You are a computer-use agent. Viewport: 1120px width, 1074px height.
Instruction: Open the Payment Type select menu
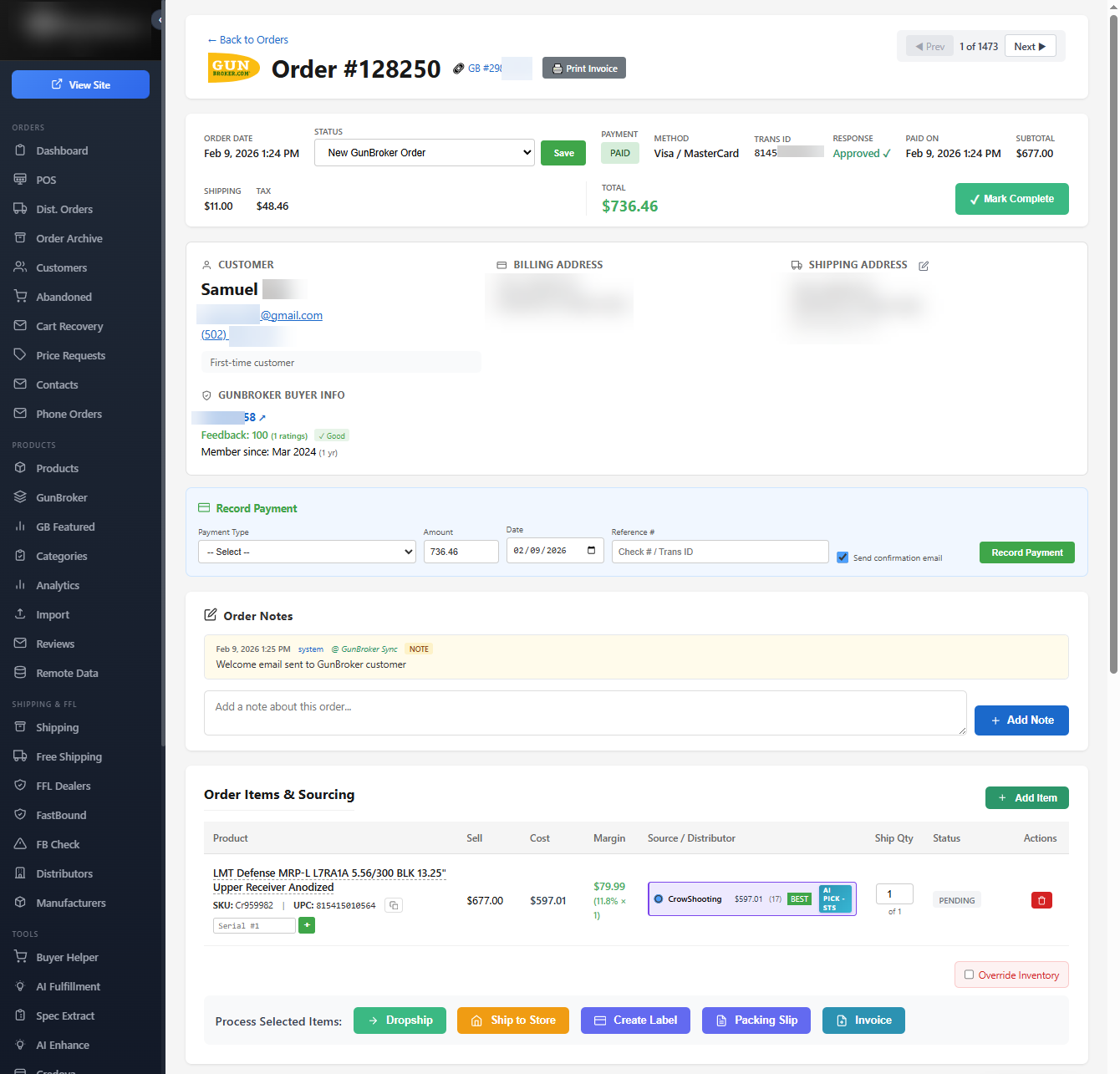pyautogui.click(x=306, y=552)
